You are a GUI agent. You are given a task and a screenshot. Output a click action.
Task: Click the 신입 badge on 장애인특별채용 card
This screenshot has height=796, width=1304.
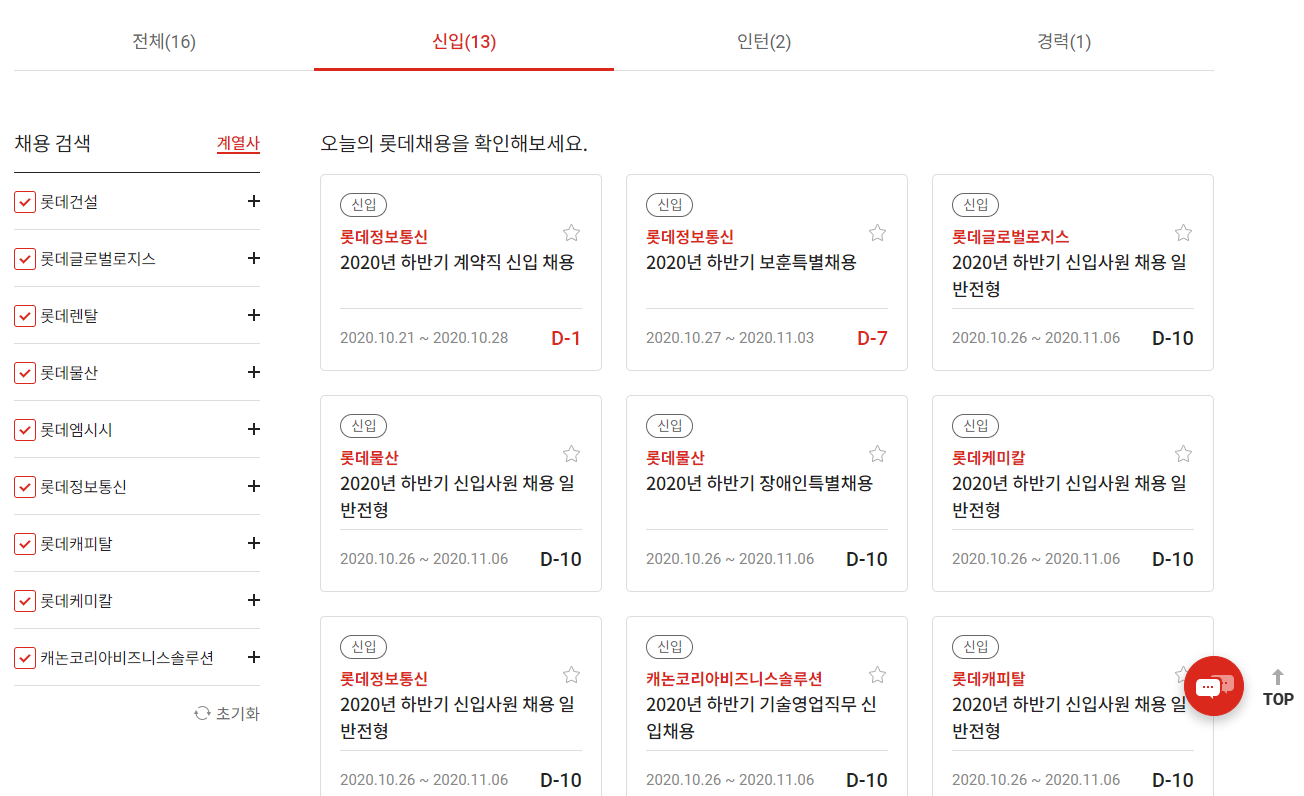coord(669,426)
